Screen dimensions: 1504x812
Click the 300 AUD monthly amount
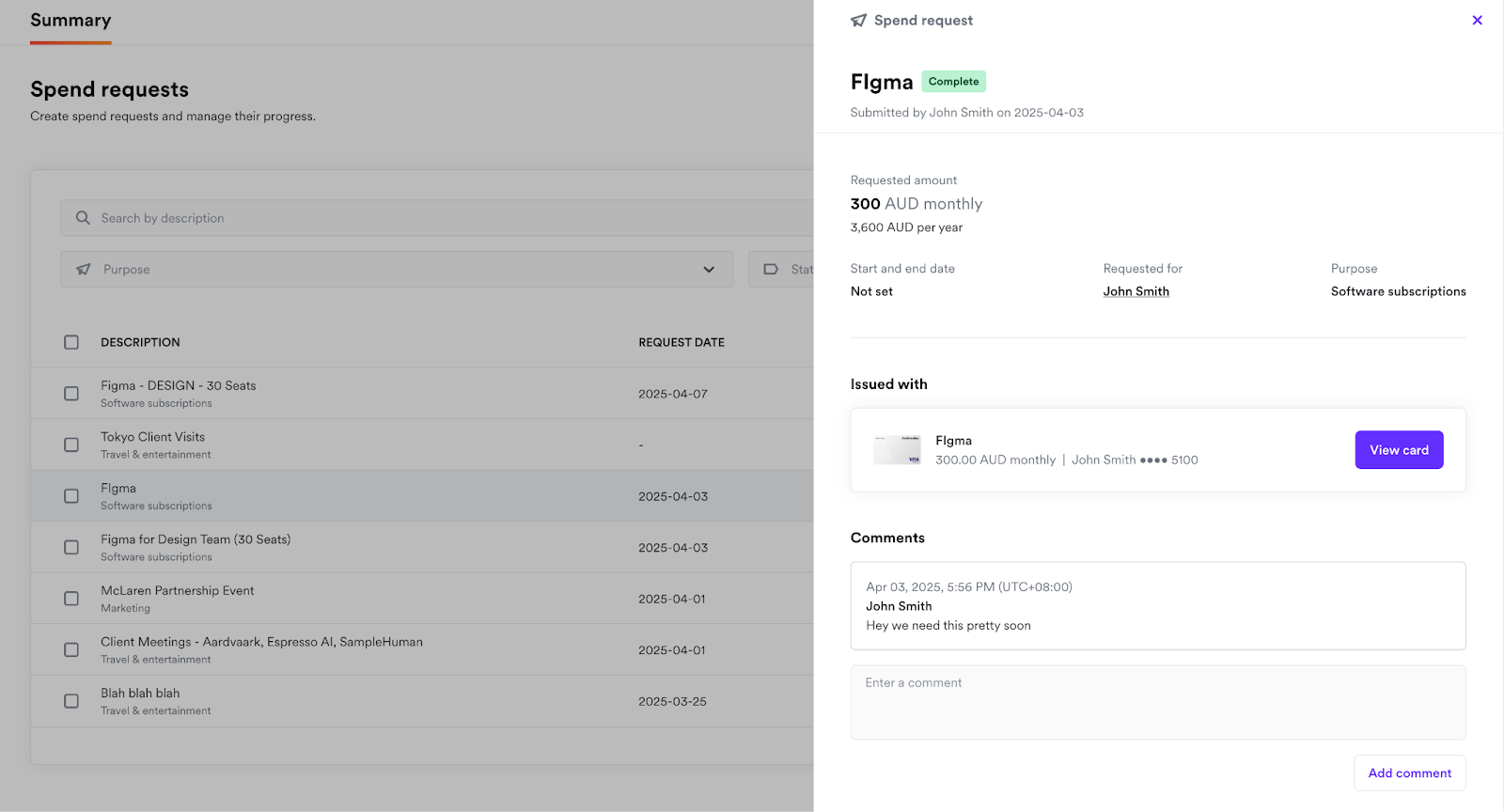916,204
